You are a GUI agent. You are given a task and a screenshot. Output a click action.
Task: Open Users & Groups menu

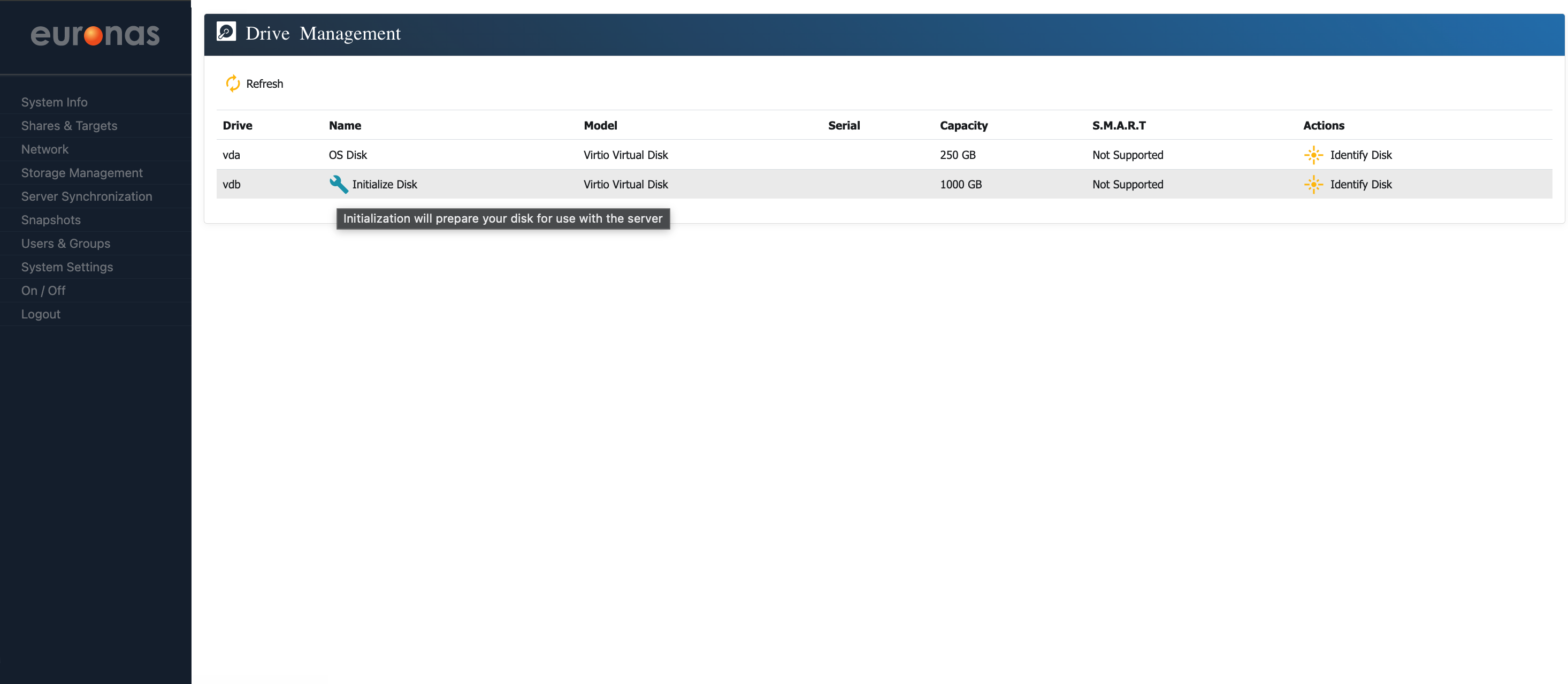tap(66, 244)
